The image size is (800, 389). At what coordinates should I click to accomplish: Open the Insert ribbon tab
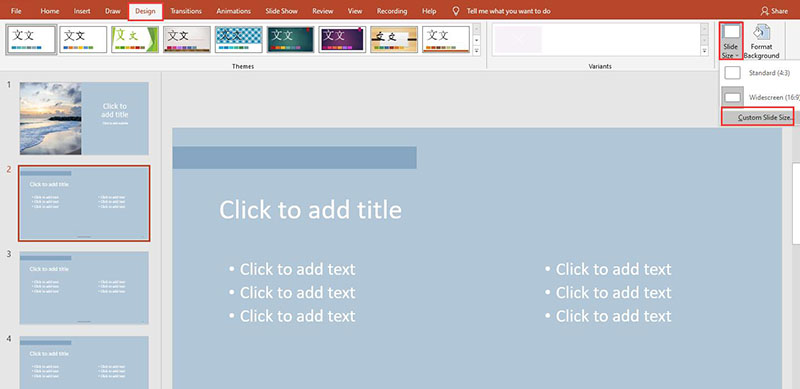[82, 11]
